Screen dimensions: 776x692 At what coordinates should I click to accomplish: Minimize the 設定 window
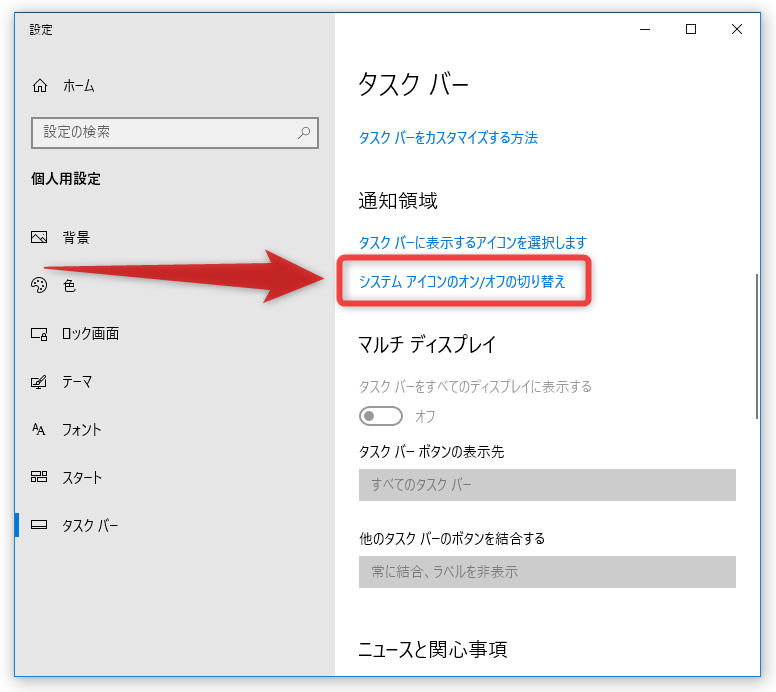[645, 30]
